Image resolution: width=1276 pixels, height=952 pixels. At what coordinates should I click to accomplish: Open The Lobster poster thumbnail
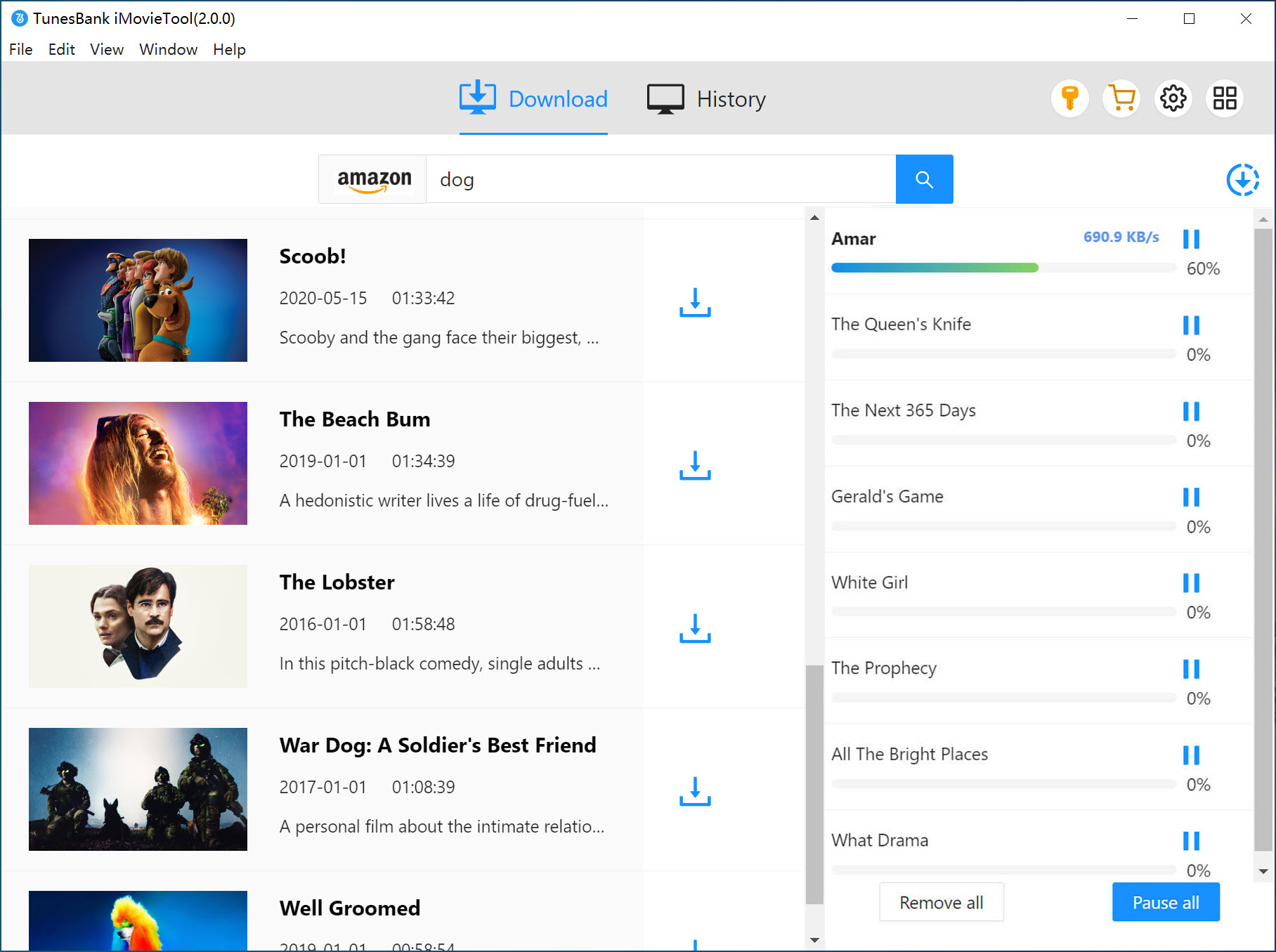click(138, 626)
